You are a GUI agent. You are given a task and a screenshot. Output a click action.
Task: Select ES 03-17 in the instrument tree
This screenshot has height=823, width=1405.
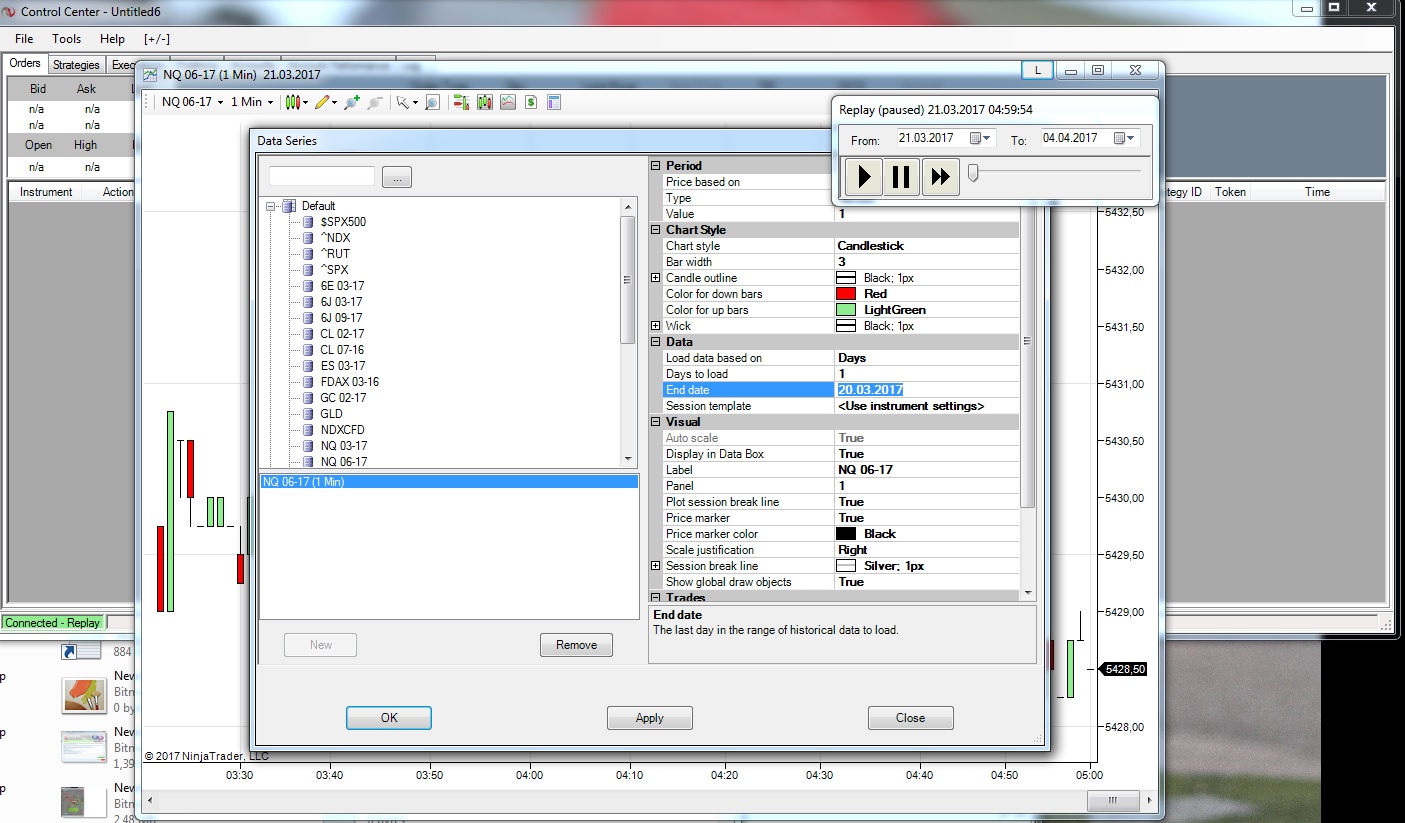coord(343,366)
